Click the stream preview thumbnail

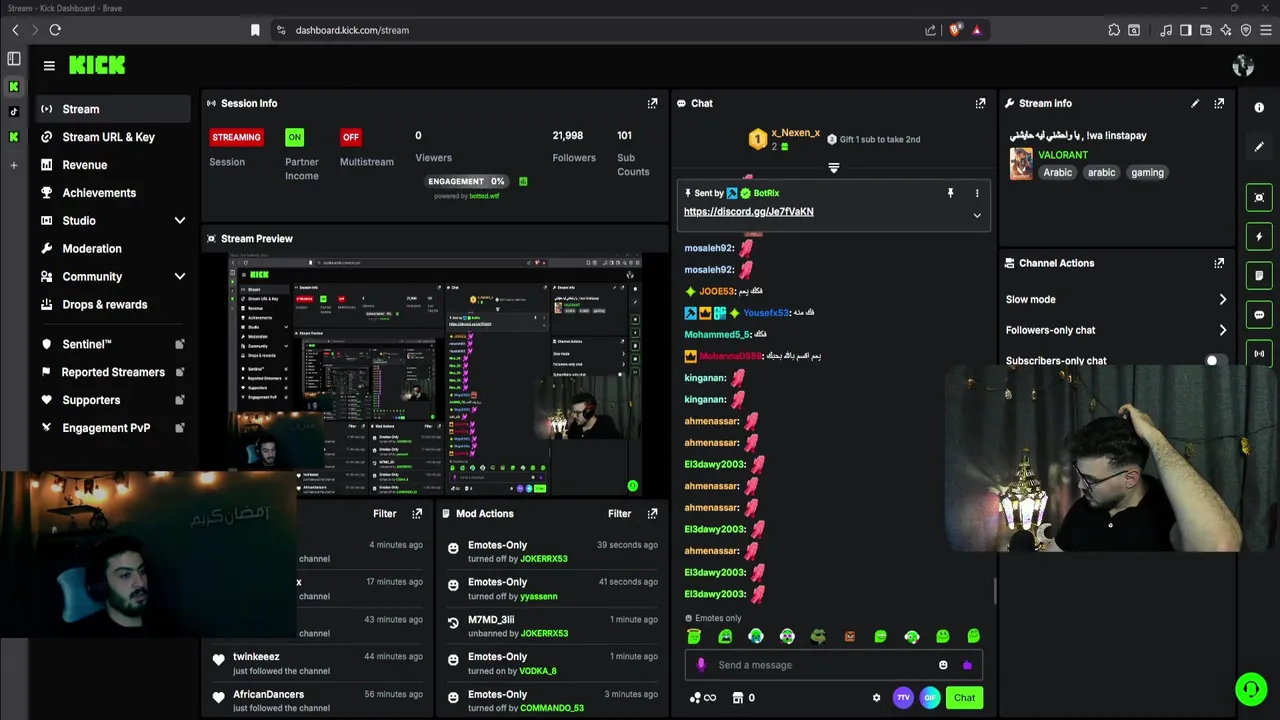(x=435, y=374)
